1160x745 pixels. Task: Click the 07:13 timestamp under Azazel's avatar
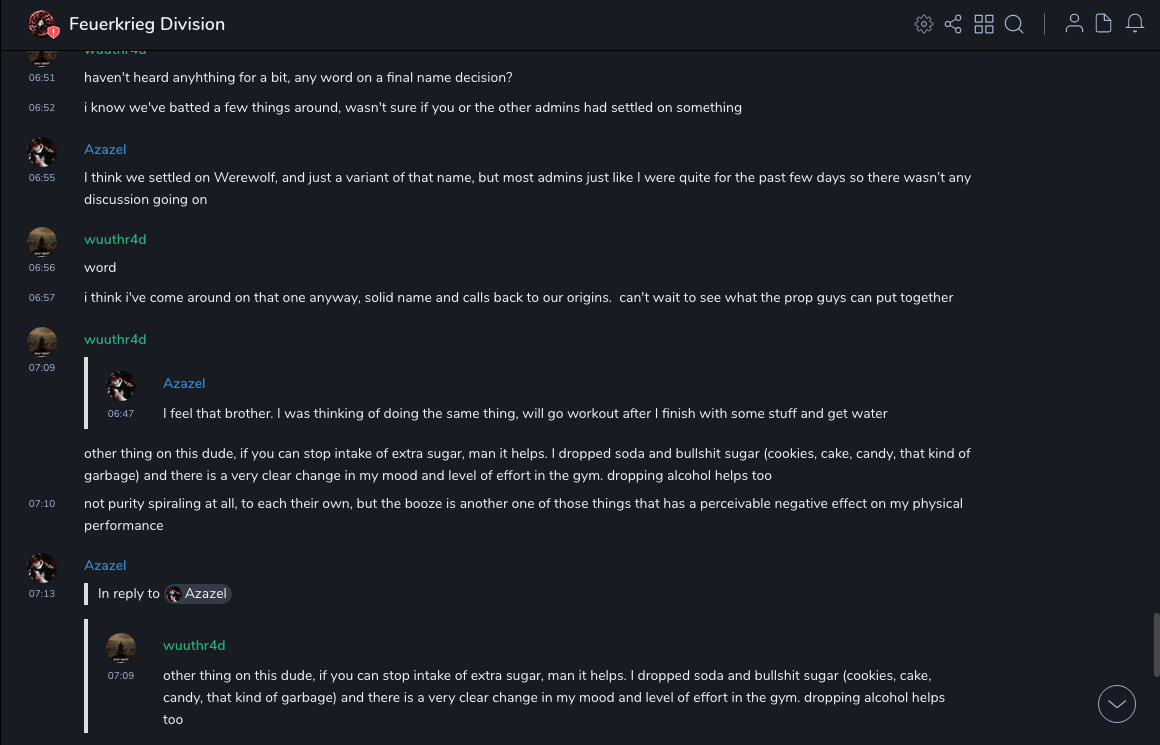42,594
